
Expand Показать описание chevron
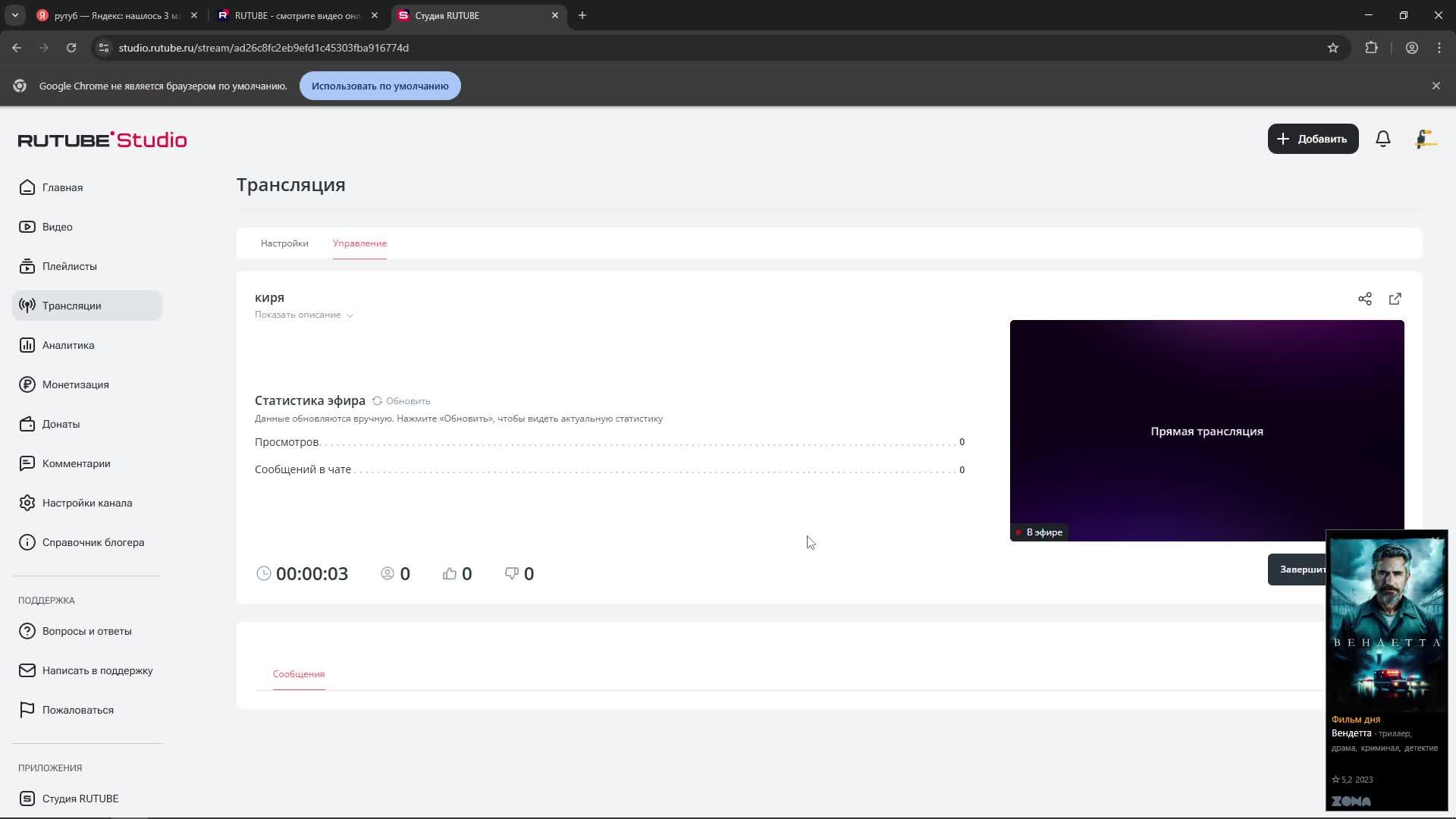click(x=350, y=315)
